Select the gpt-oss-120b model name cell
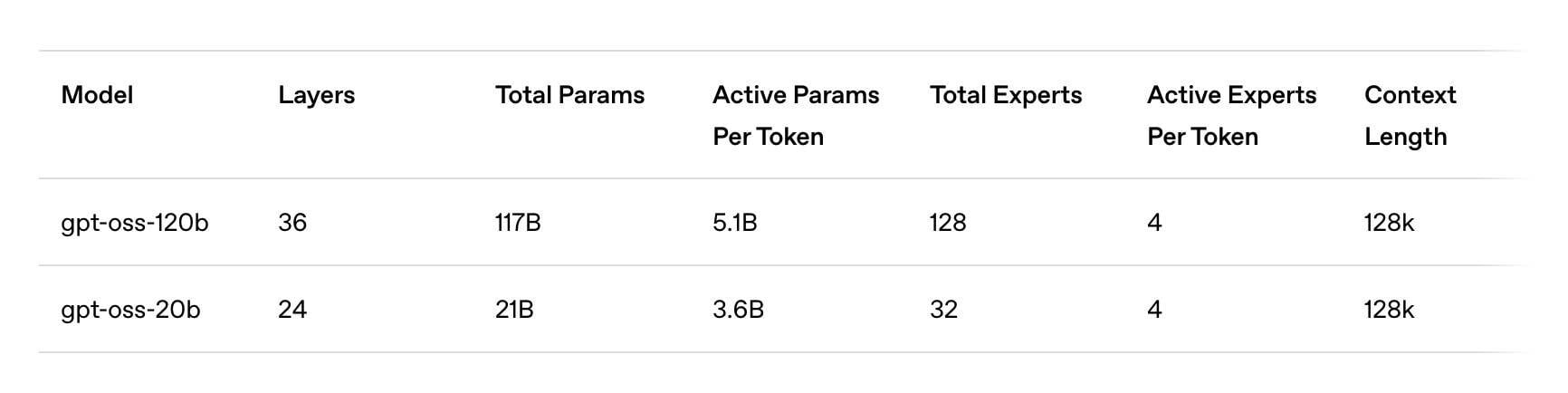The width and height of the screenshot is (1568, 393). [134, 223]
